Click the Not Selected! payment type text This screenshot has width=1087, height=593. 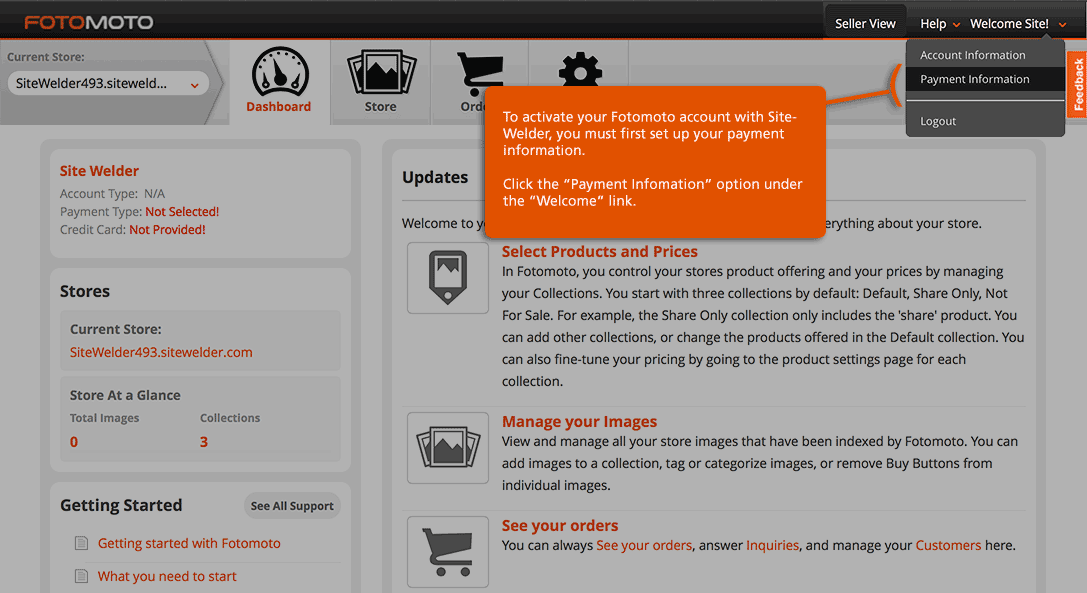(182, 212)
